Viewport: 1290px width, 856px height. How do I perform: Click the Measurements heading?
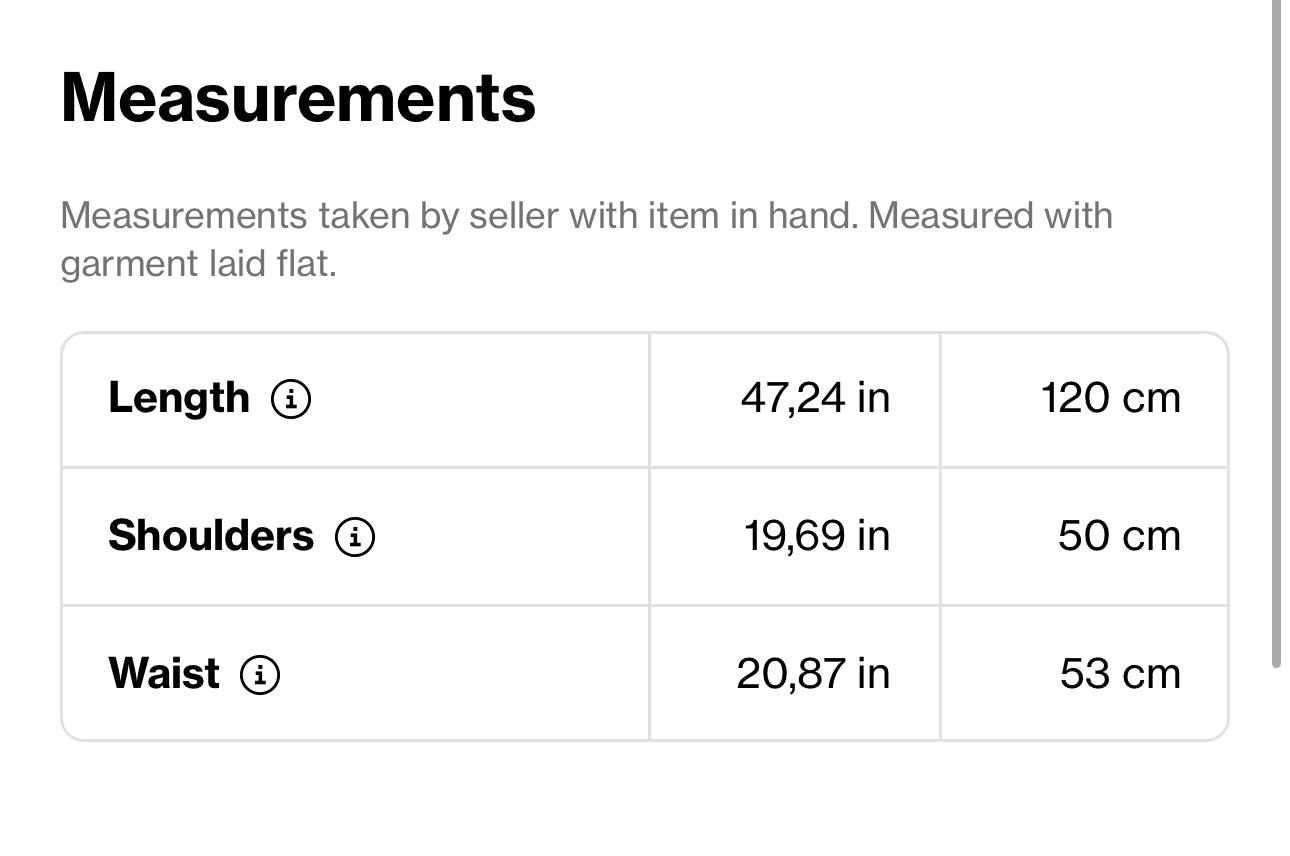(298, 98)
